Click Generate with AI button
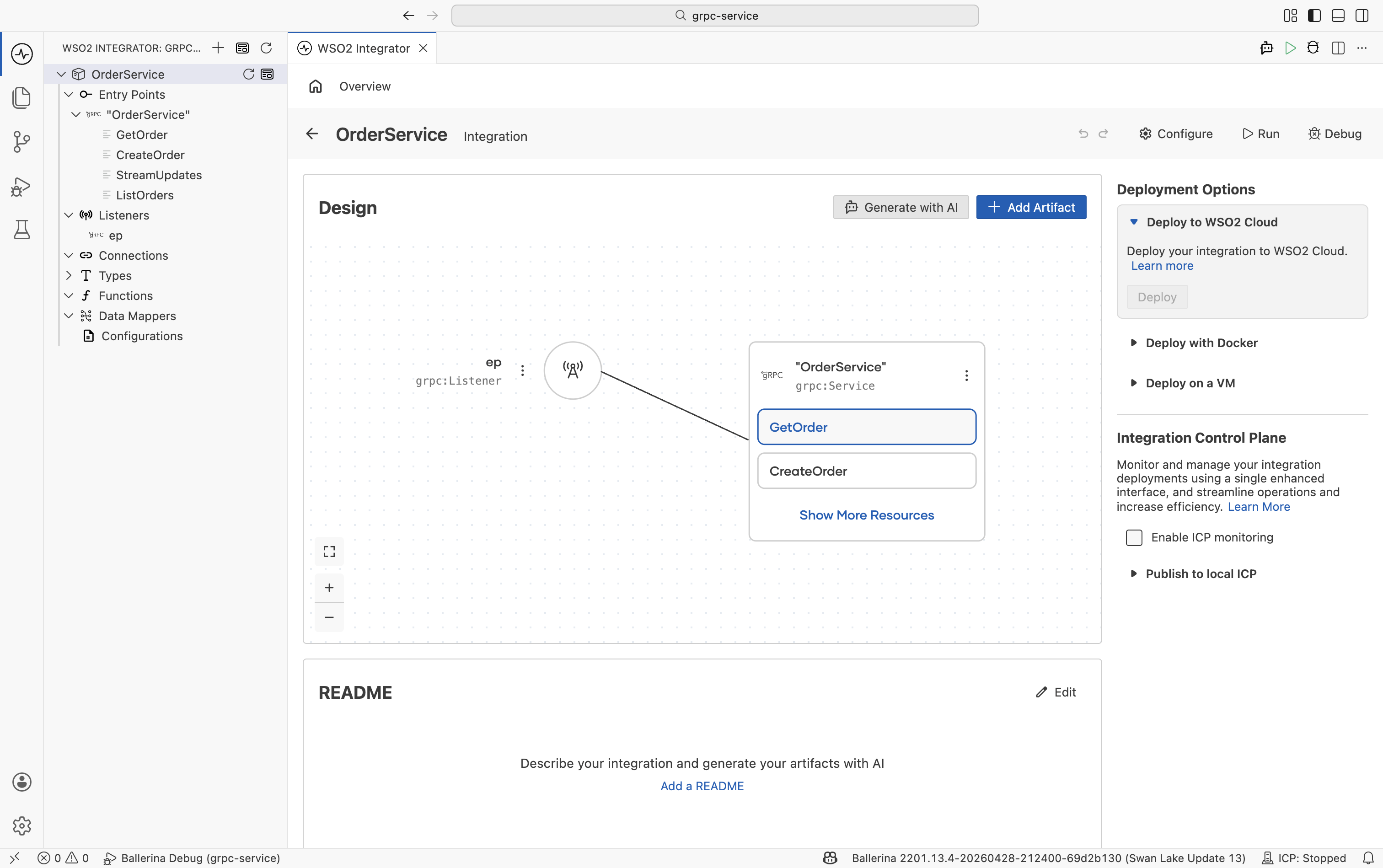 901,207
